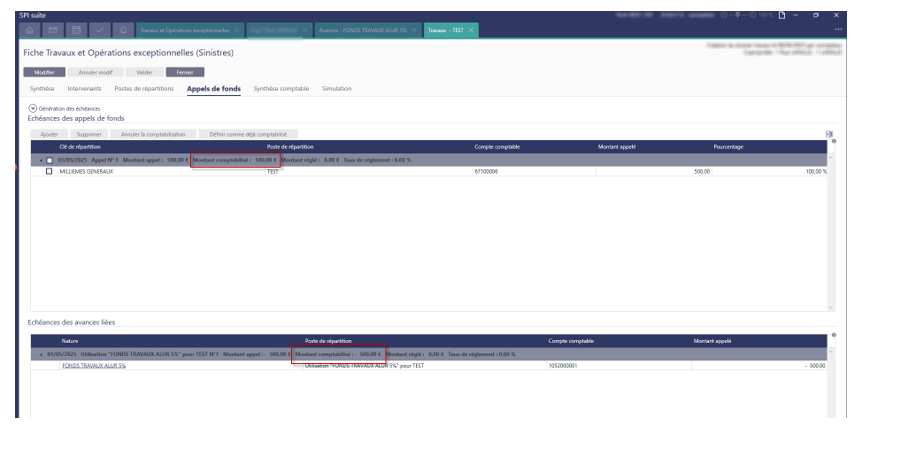Open the mail envelope icon
Screen dimensions: 912x456
(x=53, y=30)
